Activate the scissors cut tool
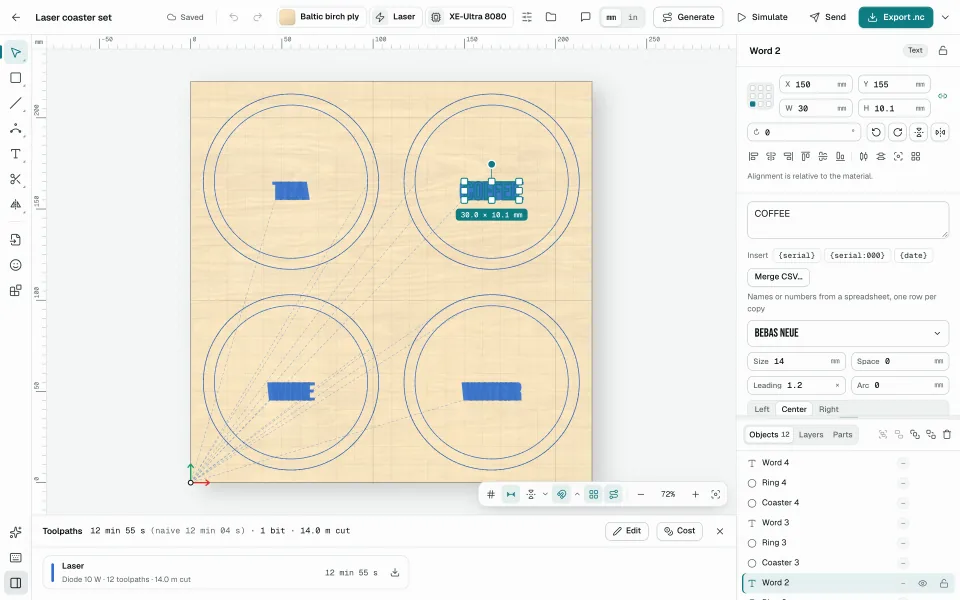The image size is (960, 600). coord(16,179)
